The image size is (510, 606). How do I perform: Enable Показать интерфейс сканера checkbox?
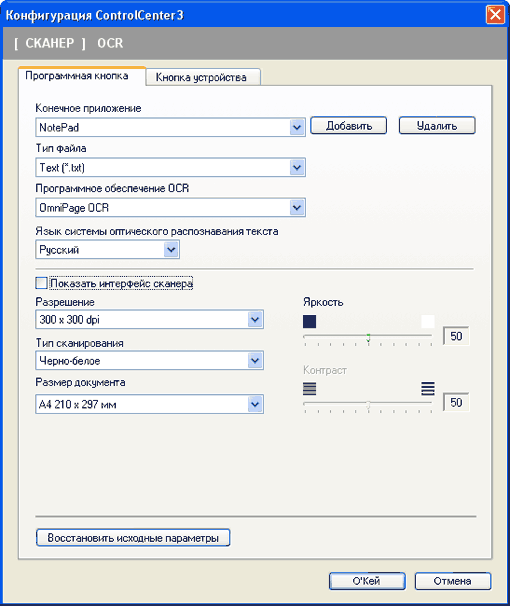(41, 283)
